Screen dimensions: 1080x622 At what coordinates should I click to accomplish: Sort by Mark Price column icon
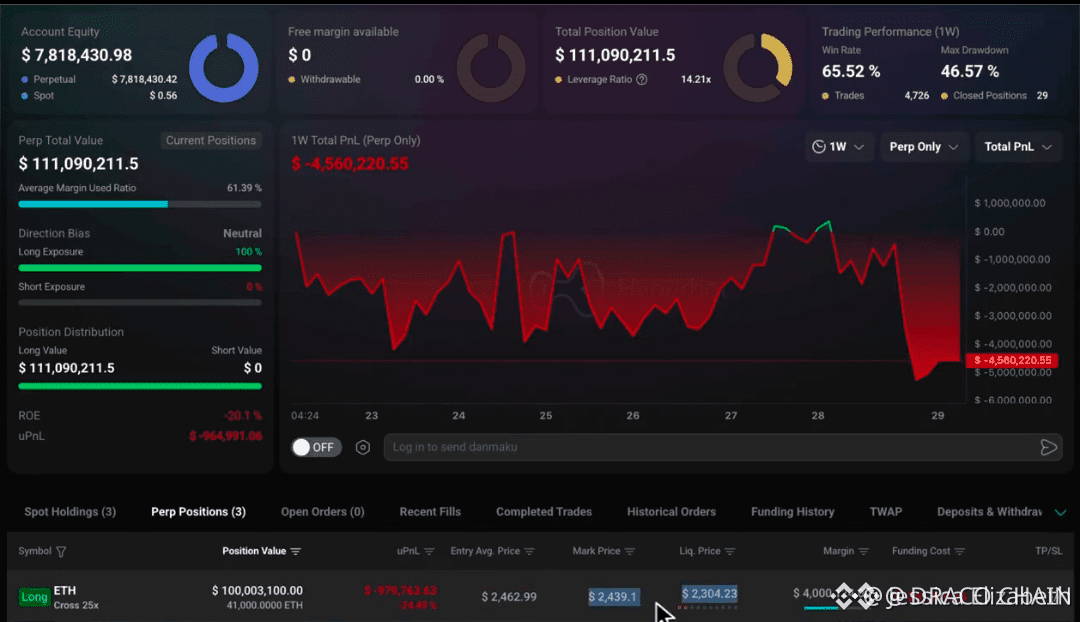coord(630,551)
